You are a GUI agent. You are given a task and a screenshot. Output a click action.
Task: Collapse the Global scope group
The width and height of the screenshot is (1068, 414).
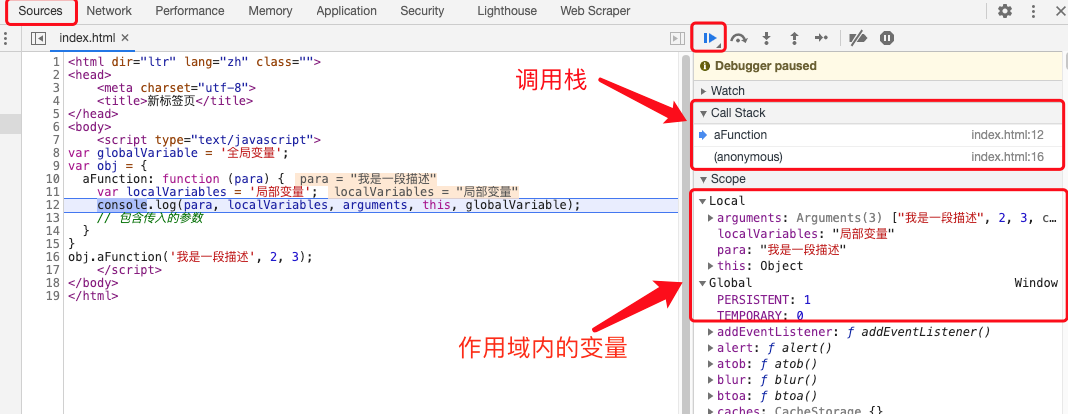[702, 283]
